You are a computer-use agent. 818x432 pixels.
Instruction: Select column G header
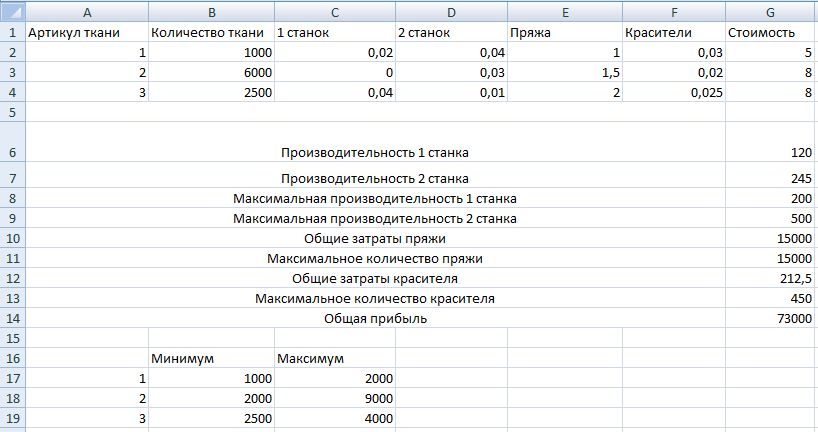tap(770, 11)
